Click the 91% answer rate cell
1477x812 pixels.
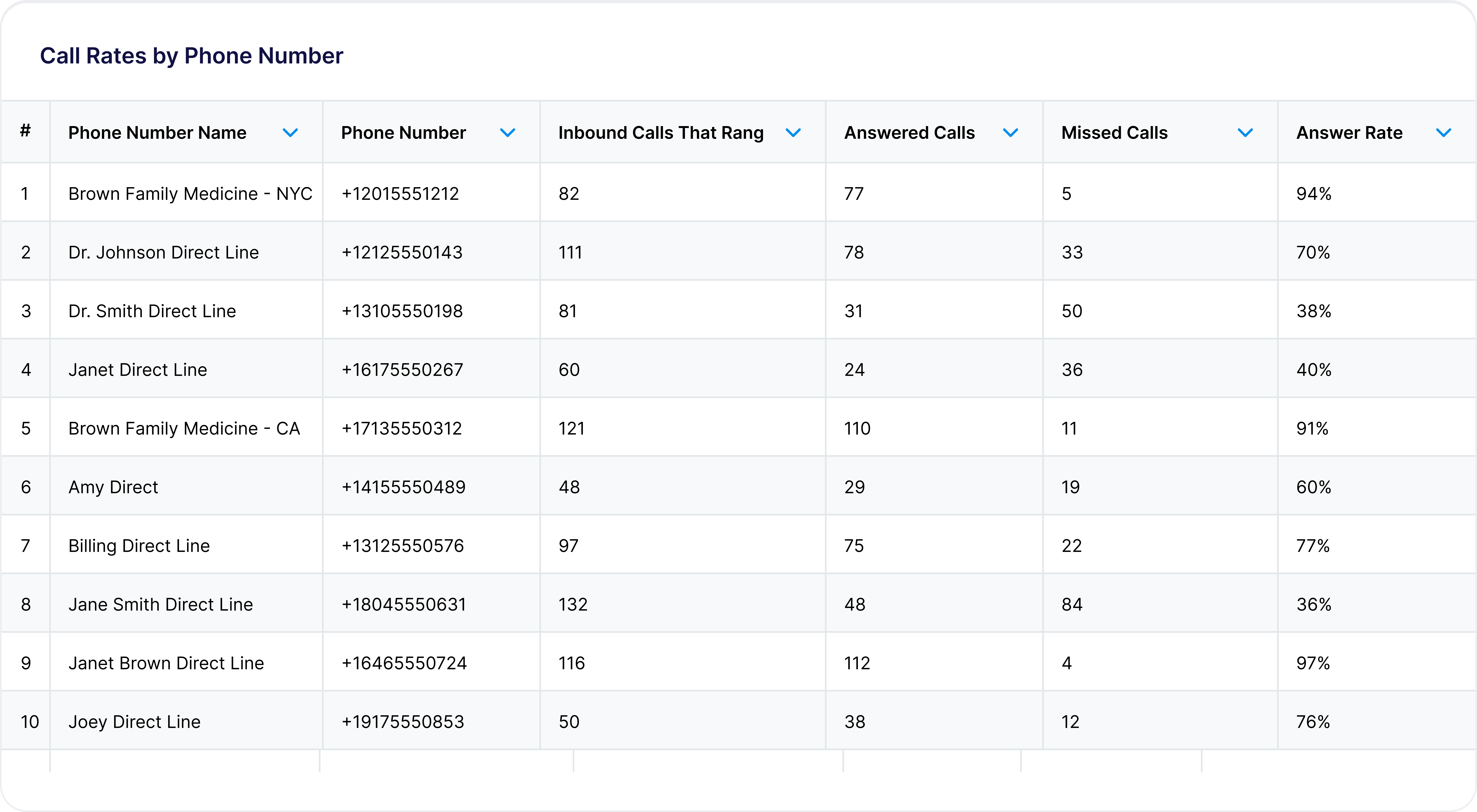[x=1312, y=429]
